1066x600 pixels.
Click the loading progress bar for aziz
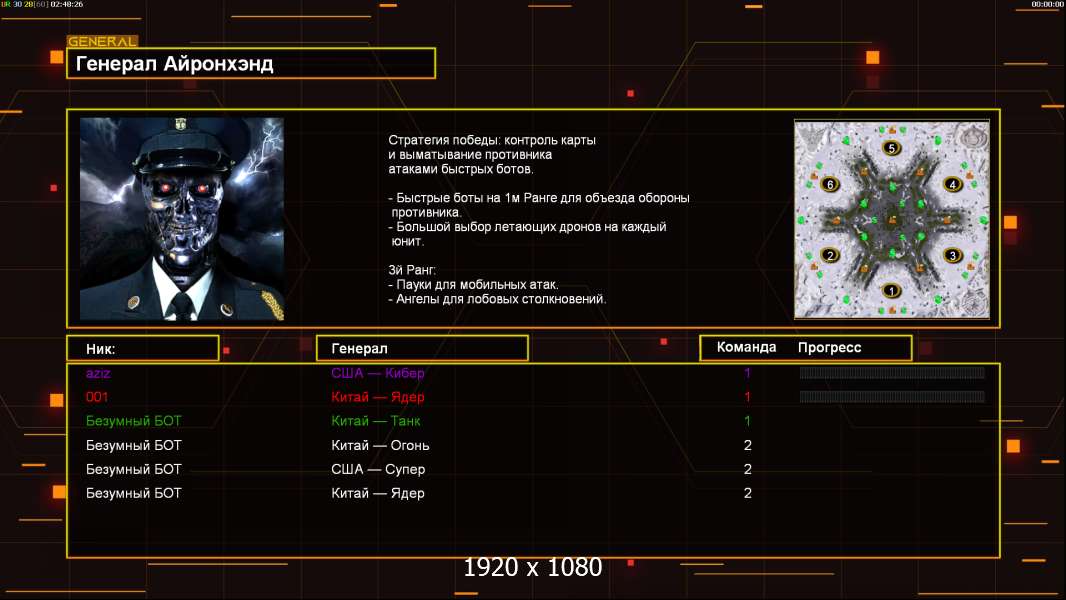click(x=892, y=372)
